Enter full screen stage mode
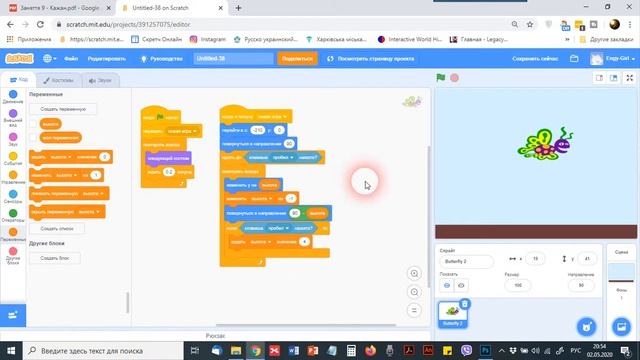The image size is (640, 360). point(630,78)
